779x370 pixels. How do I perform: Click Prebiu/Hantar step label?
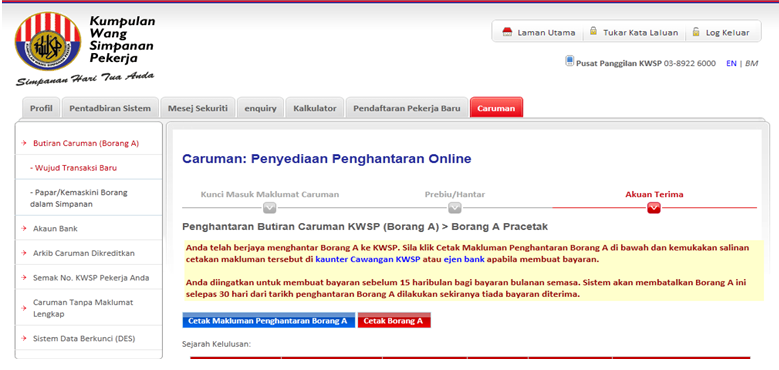pos(455,194)
